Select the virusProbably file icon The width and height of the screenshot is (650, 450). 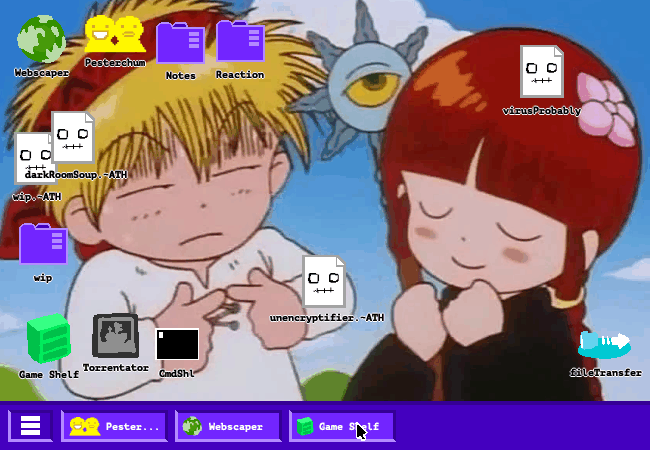click(541, 72)
